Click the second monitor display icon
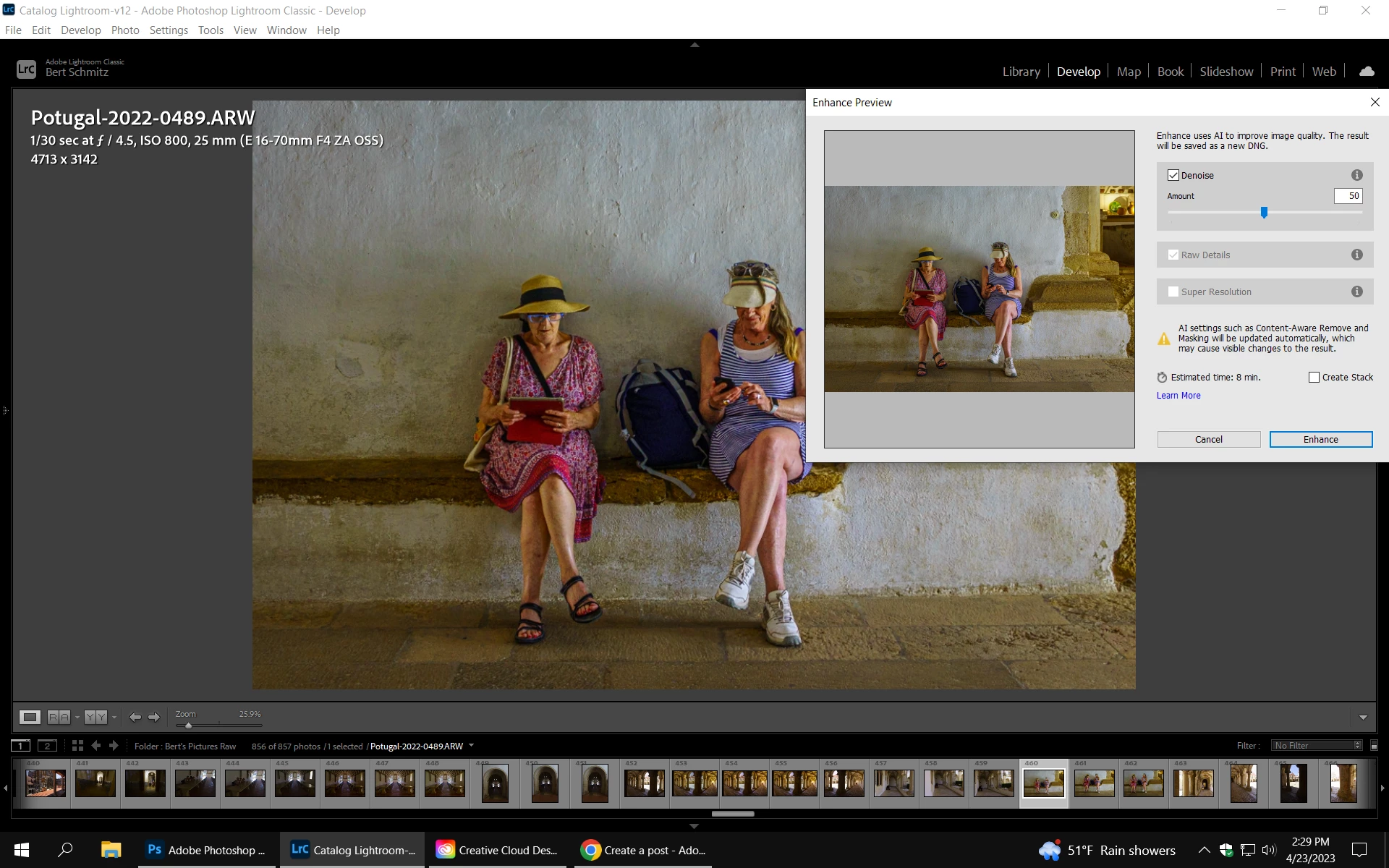The height and width of the screenshot is (868, 1389). [47, 746]
